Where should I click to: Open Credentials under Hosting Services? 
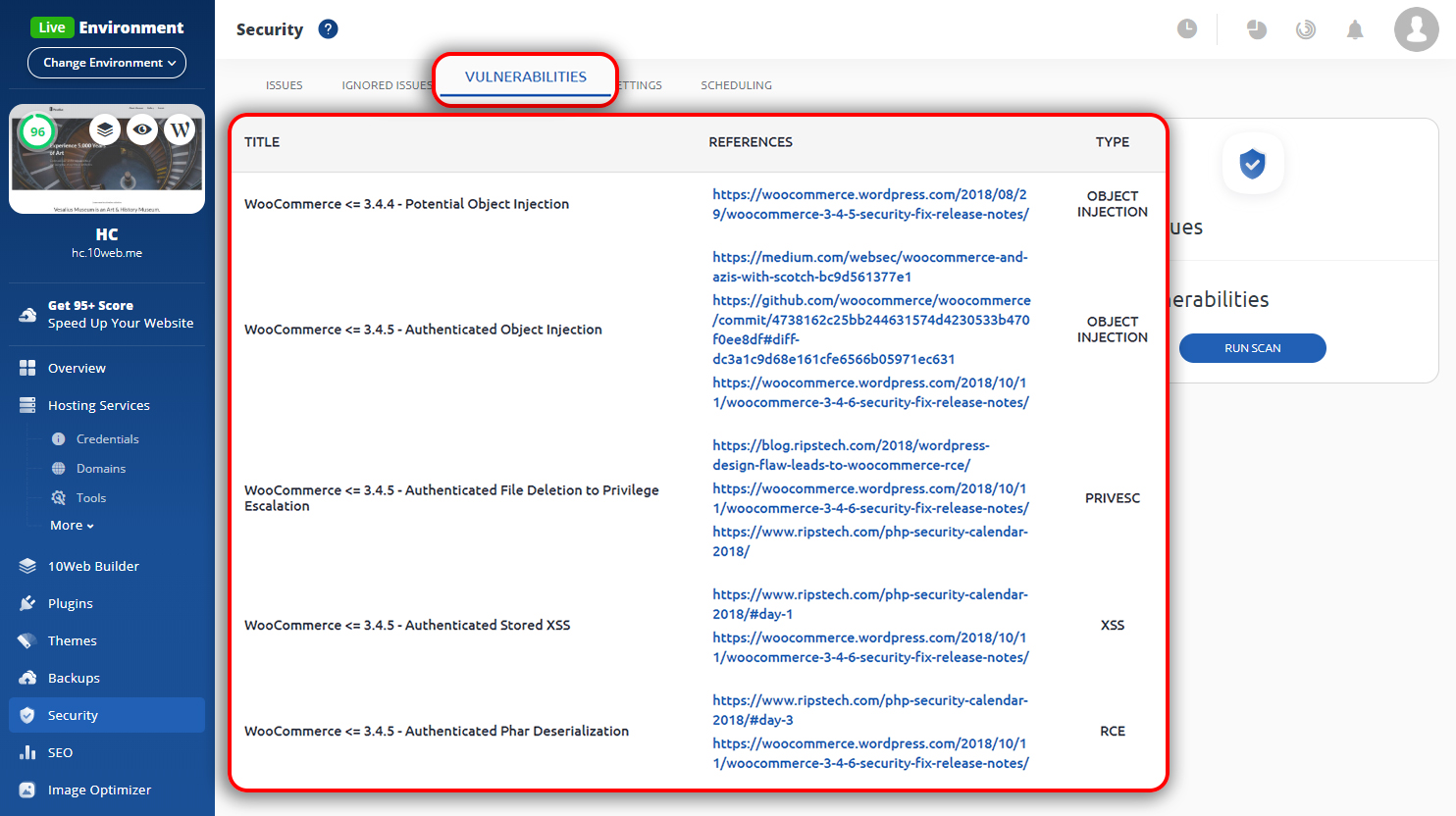(108, 439)
